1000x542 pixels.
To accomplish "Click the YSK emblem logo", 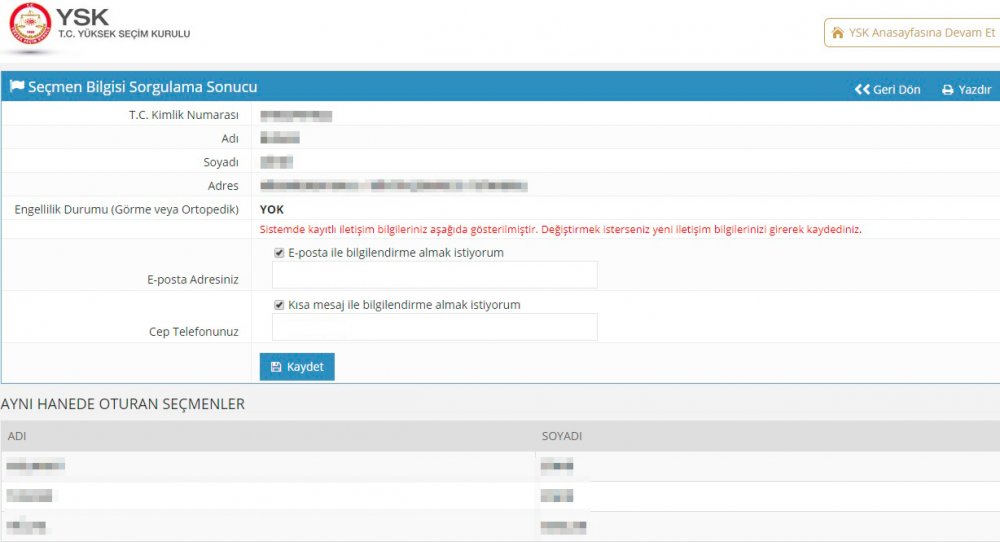I will click(x=29, y=26).
